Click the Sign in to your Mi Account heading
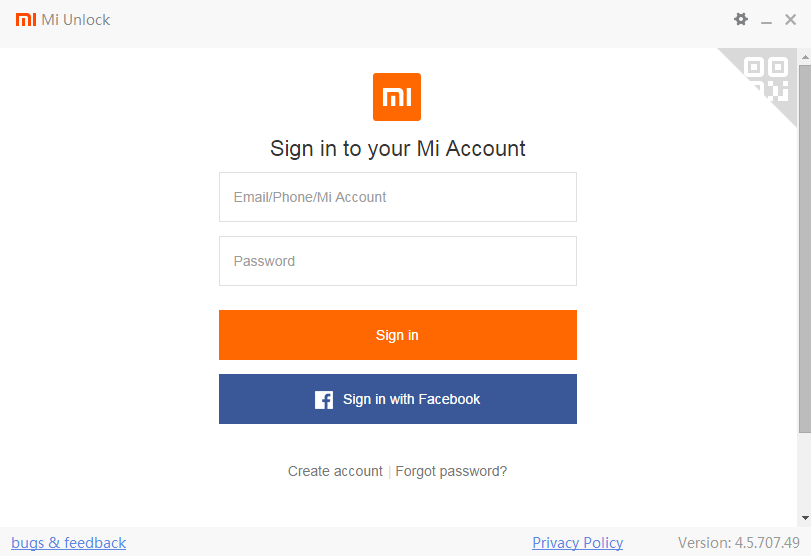This screenshot has height=556, width=811. [x=397, y=149]
